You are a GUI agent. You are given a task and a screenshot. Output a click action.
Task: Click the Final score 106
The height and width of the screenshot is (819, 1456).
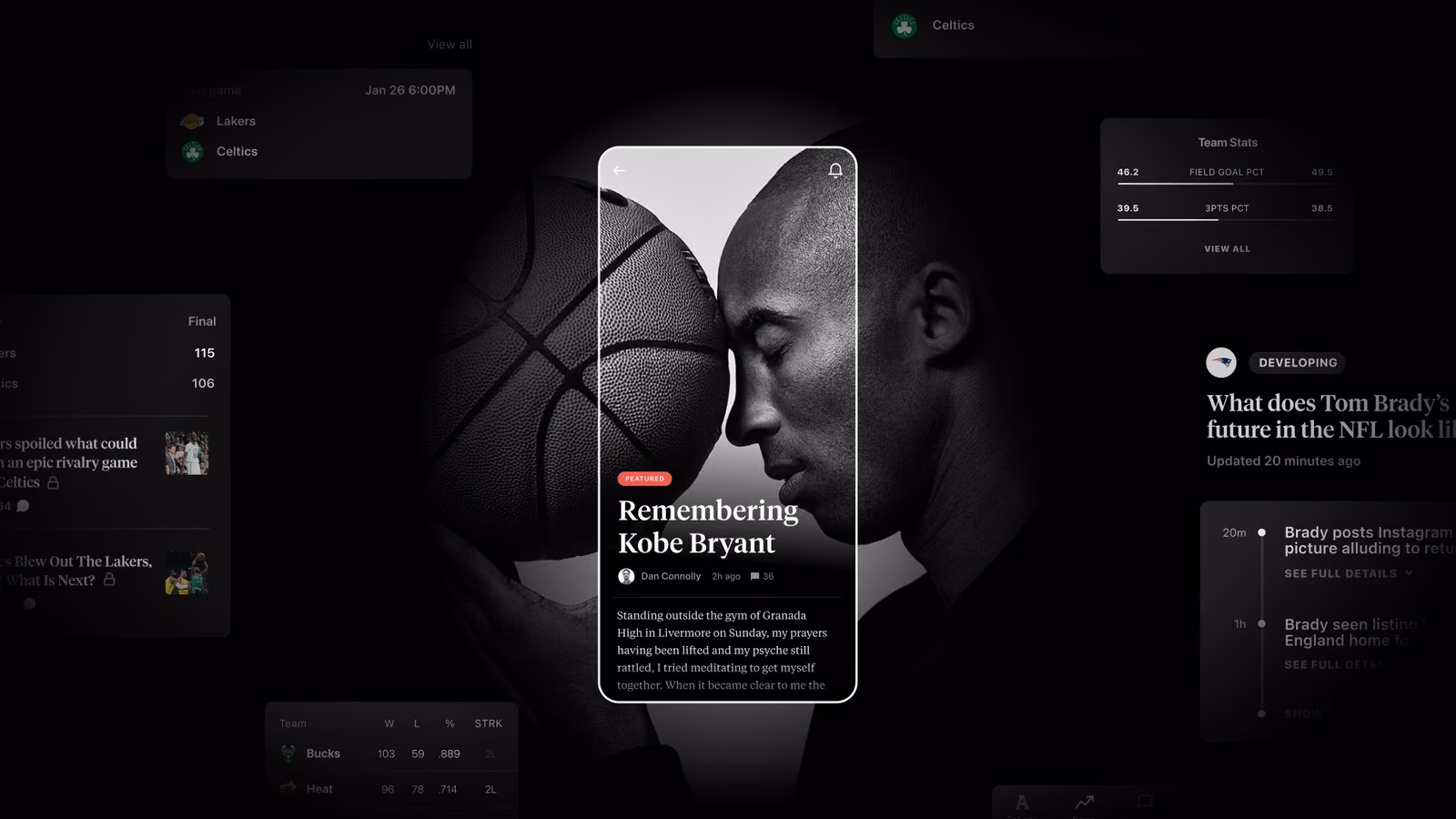pyautogui.click(x=203, y=383)
